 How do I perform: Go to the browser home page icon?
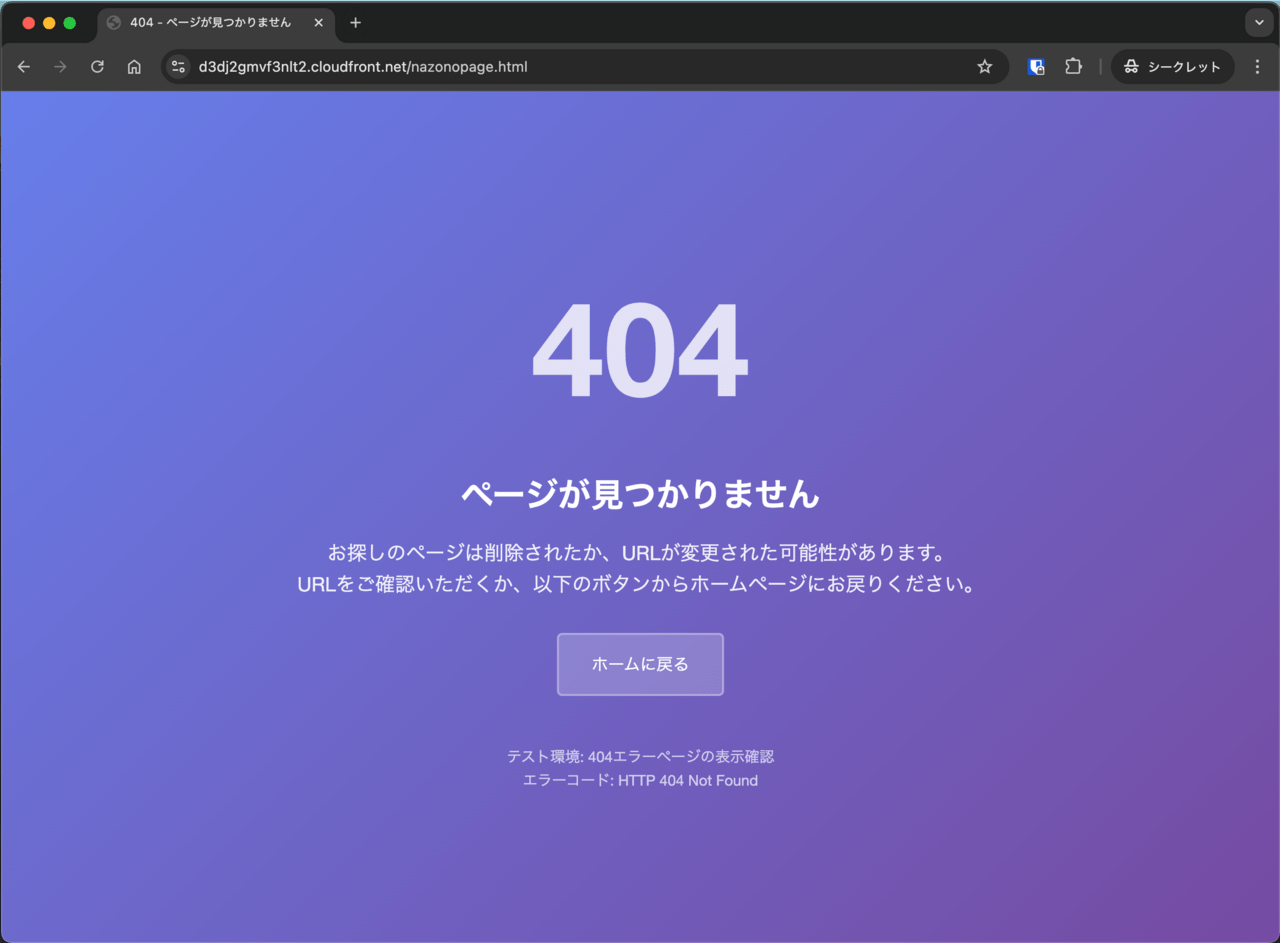pos(134,67)
